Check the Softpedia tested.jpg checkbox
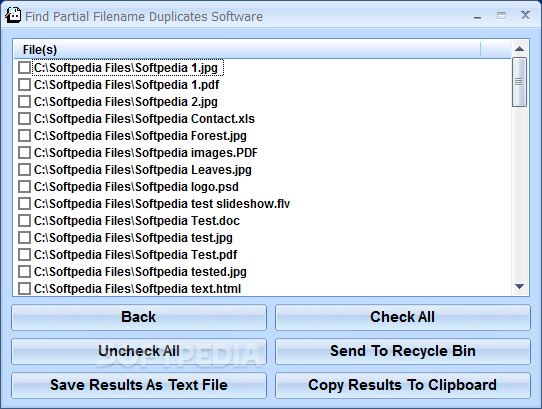 (x=25, y=272)
